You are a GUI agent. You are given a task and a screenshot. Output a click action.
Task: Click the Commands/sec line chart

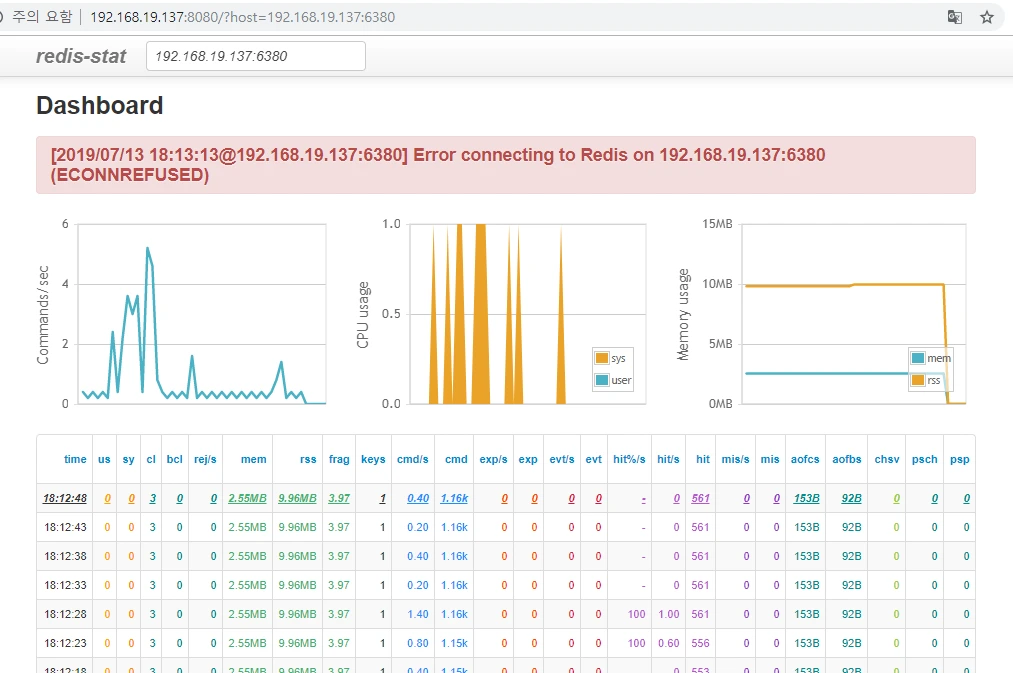tap(202, 314)
